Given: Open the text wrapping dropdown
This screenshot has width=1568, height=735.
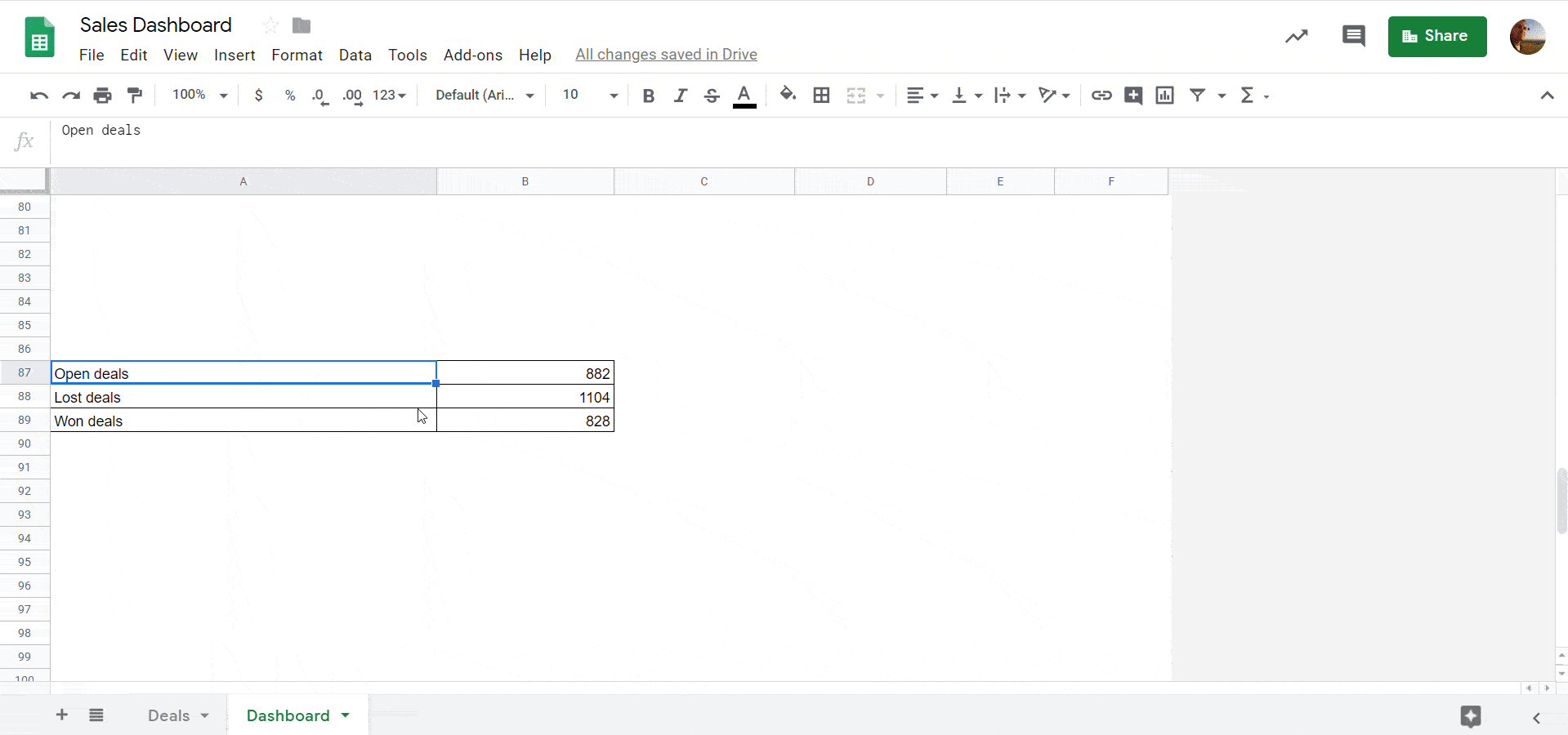Looking at the screenshot, I should pos(1010,96).
